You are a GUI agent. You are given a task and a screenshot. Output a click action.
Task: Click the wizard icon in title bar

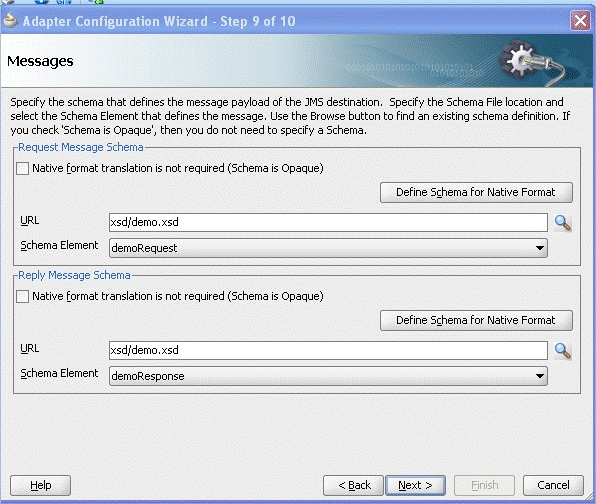point(10,21)
